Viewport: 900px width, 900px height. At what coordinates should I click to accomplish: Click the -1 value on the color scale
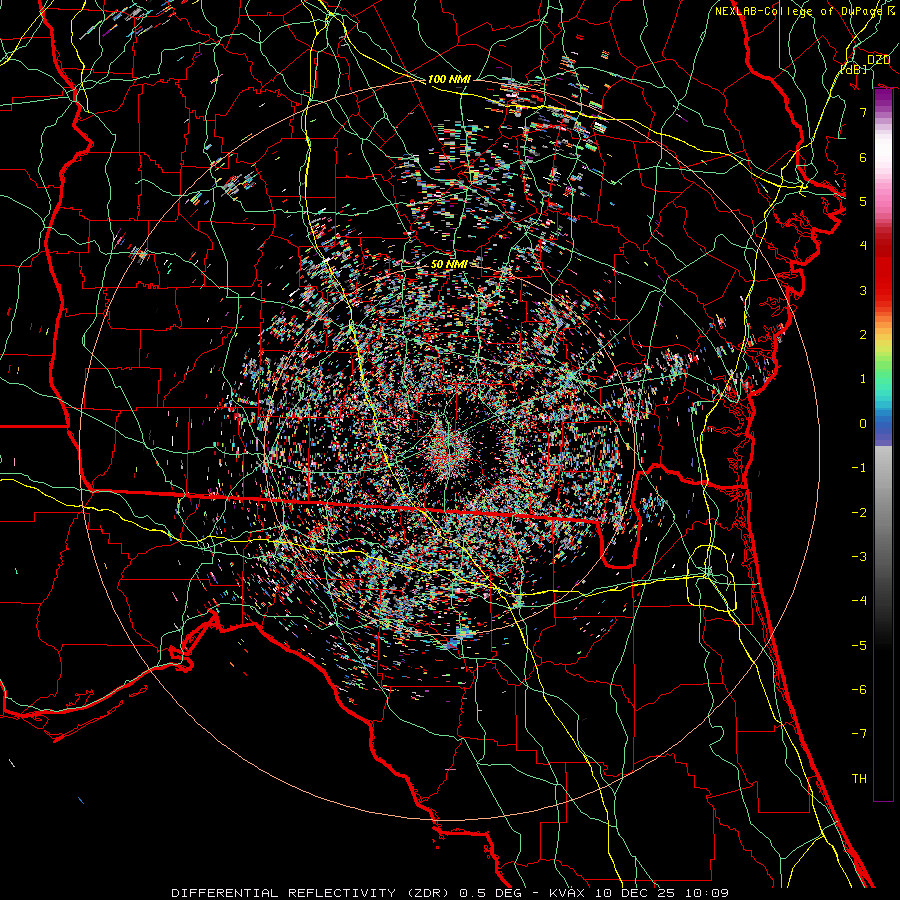[859, 468]
